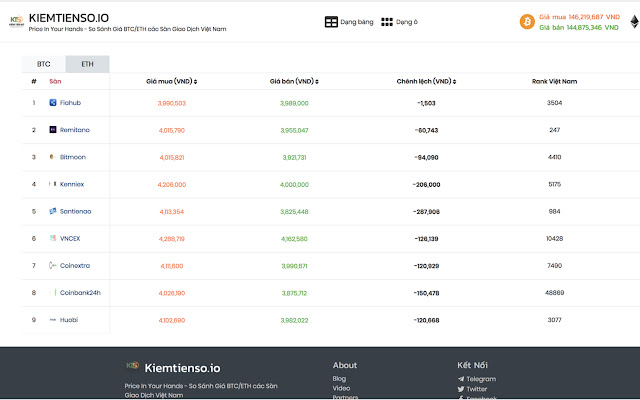The image size is (640, 400).
Task: Click Huobi difference value -120,668
Action: pos(427,320)
